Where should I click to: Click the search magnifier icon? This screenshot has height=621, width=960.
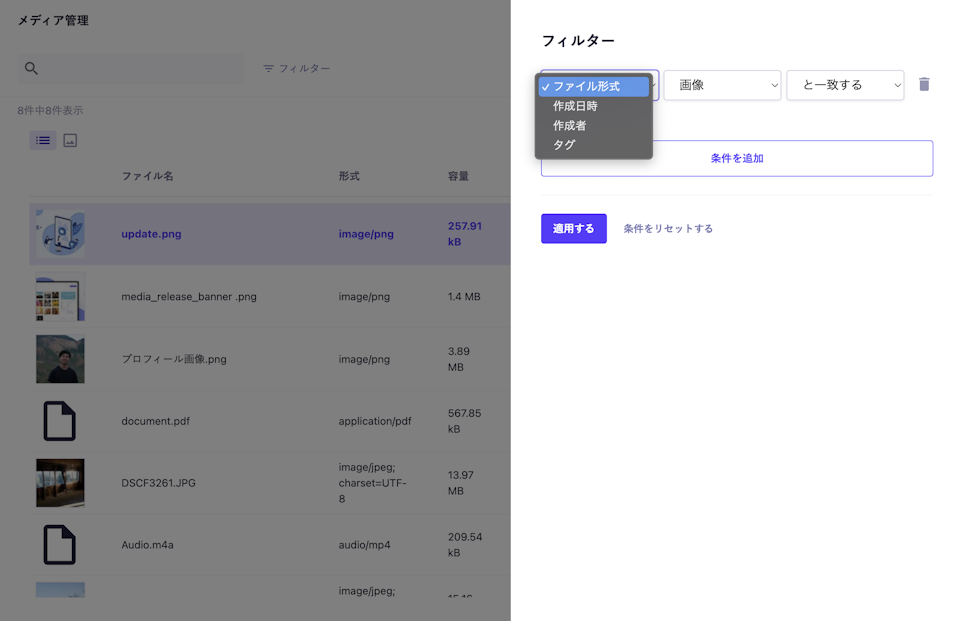click(31, 68)
